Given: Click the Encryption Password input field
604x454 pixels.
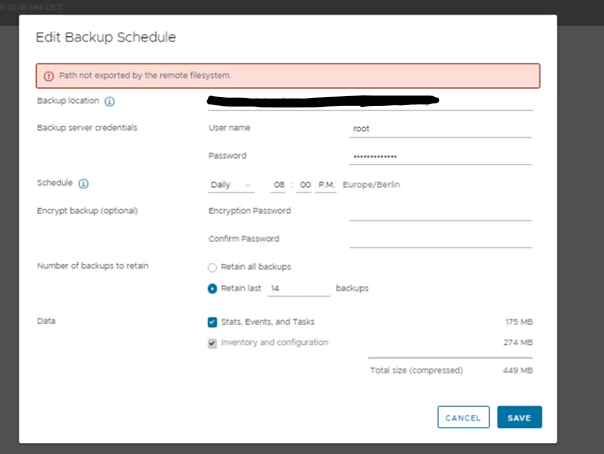Looking at the screenshot, I should click(441, 212).
